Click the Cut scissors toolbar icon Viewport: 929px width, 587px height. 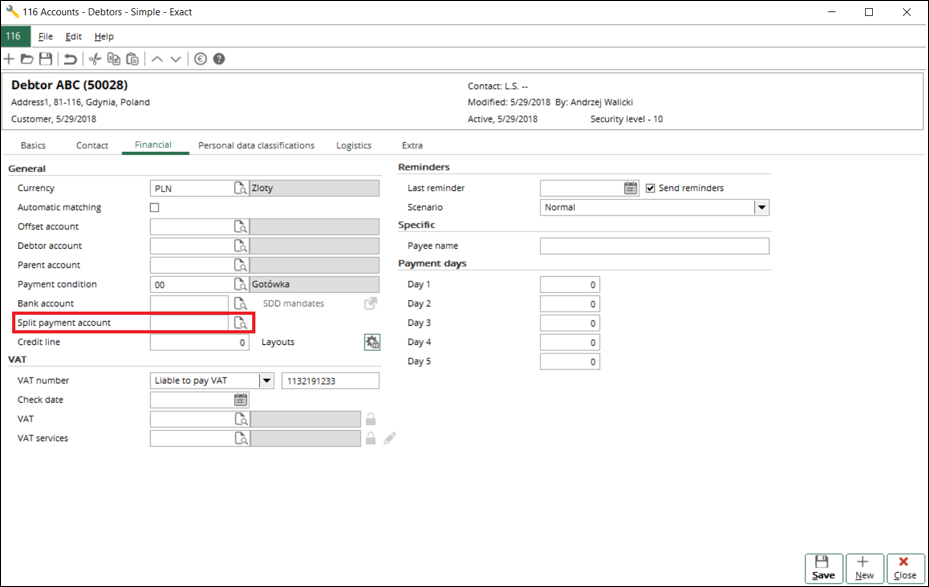[x=95, y=59]
